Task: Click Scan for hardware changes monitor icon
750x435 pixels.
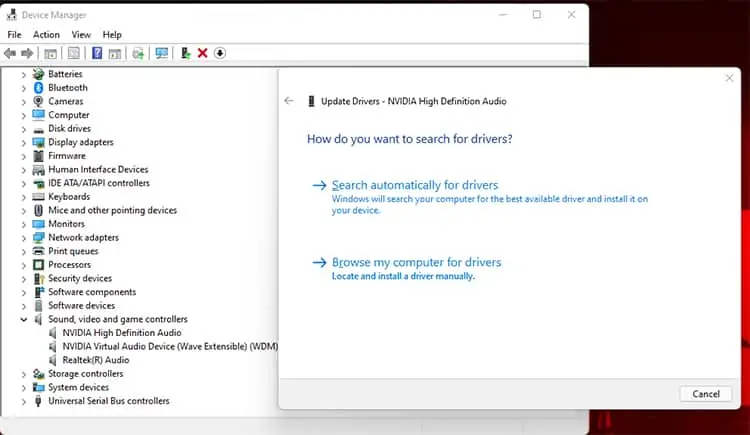Action: (x=162, y=53)
